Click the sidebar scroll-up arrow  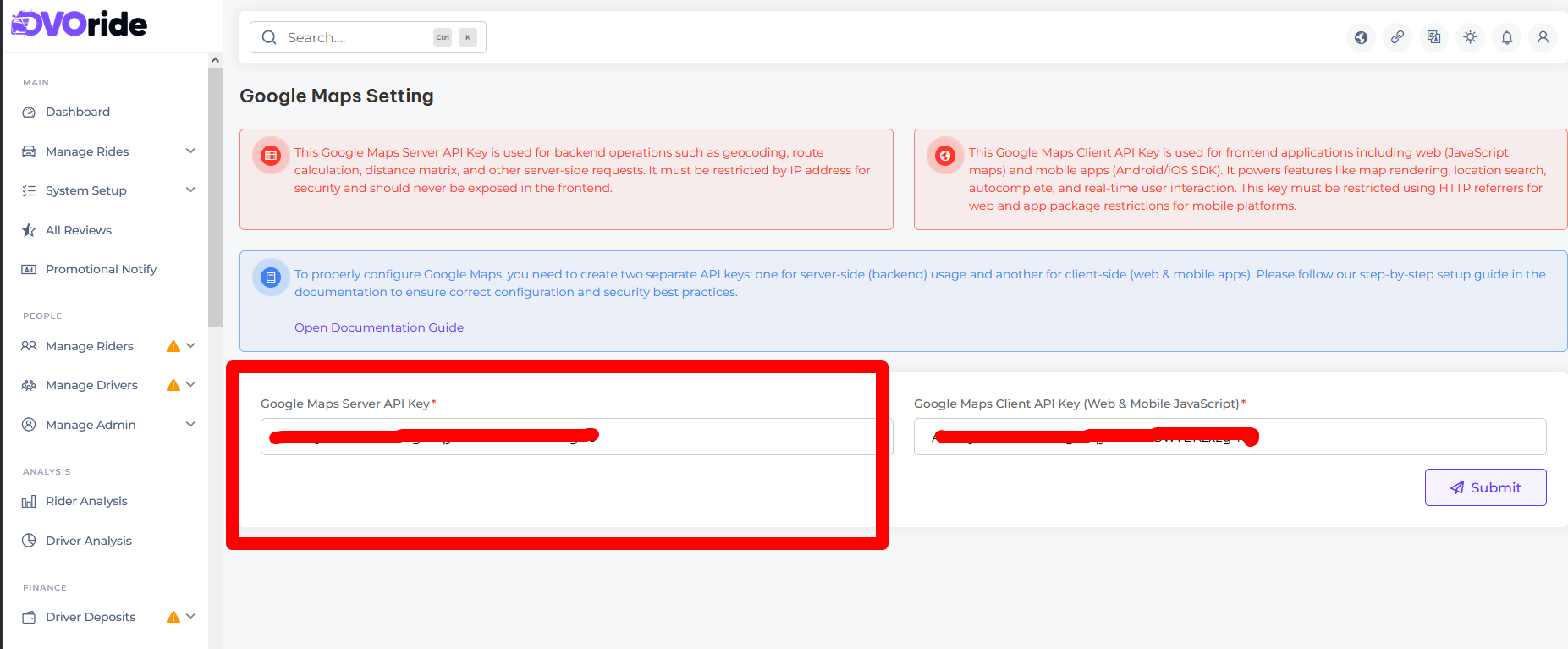click(x=215, y=60)
